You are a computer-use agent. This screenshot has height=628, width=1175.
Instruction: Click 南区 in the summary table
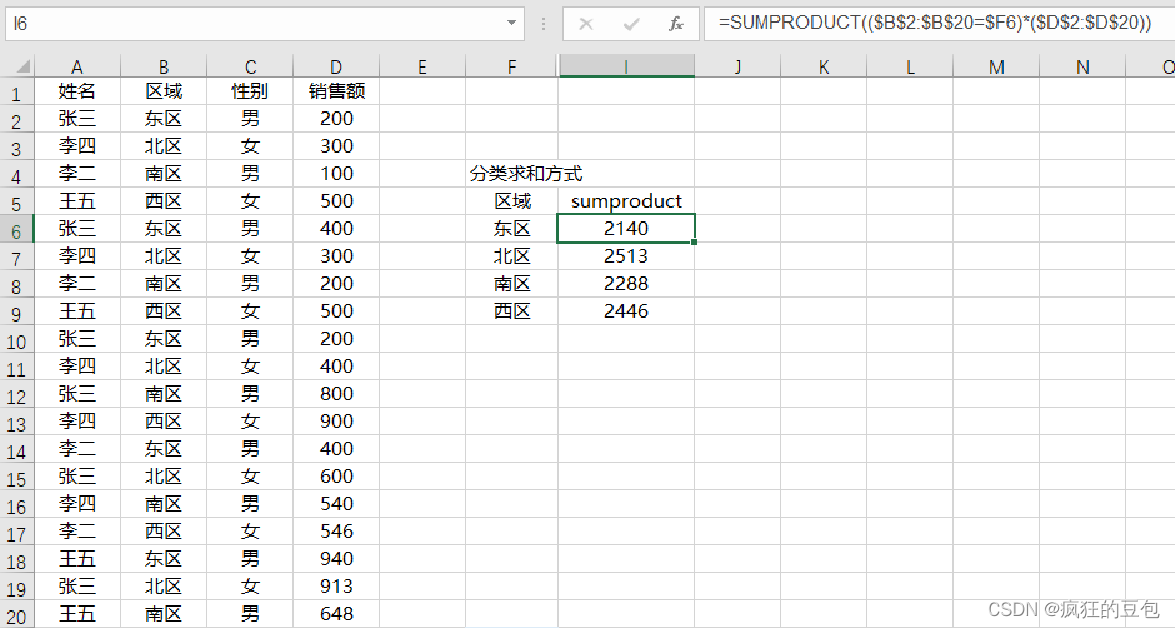[x=512, y=284]
